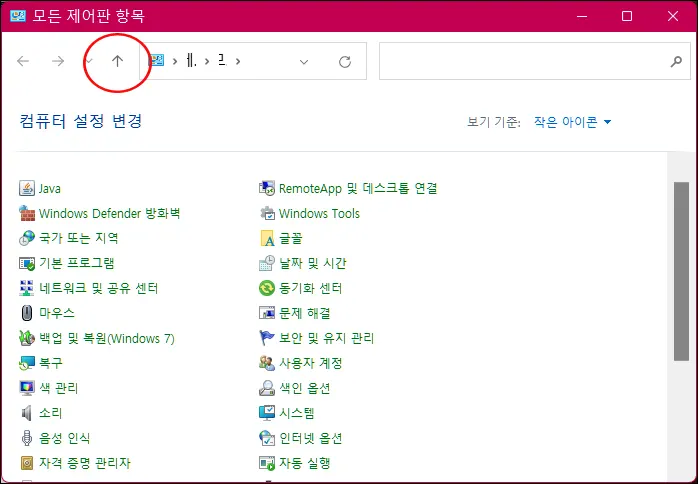Open the Windows Tools link
Image resolution: width=698 pixels, height=484 pixels.
pos(319,213)
